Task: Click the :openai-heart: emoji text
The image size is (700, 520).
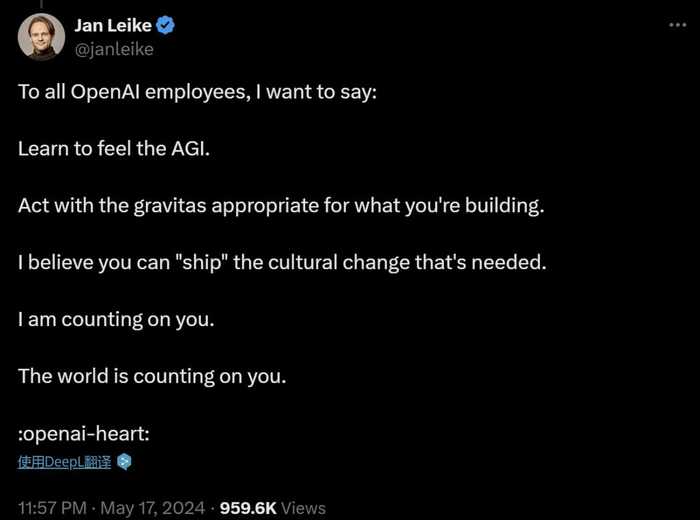Action: (x=83, y=433)
